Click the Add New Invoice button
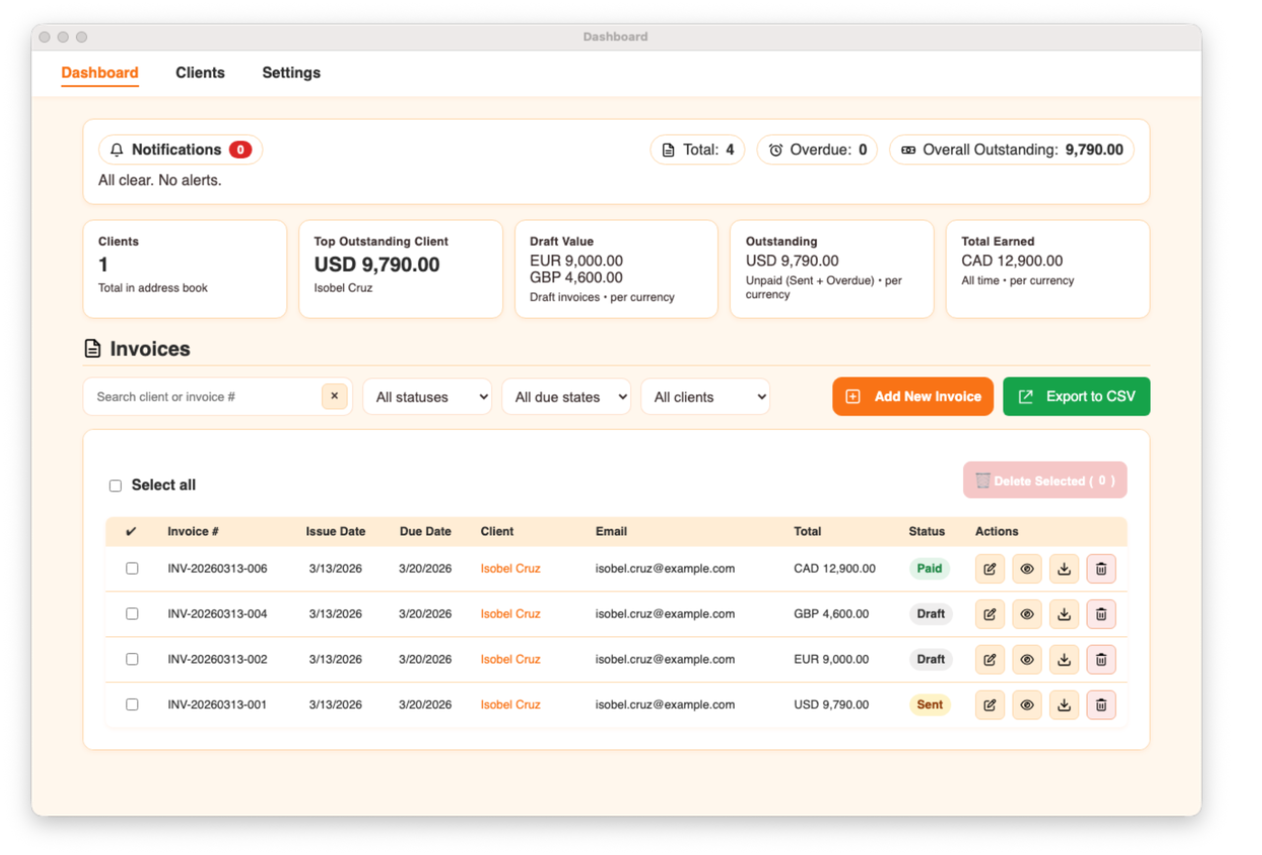1262x855 pixels. click(912, 396)
